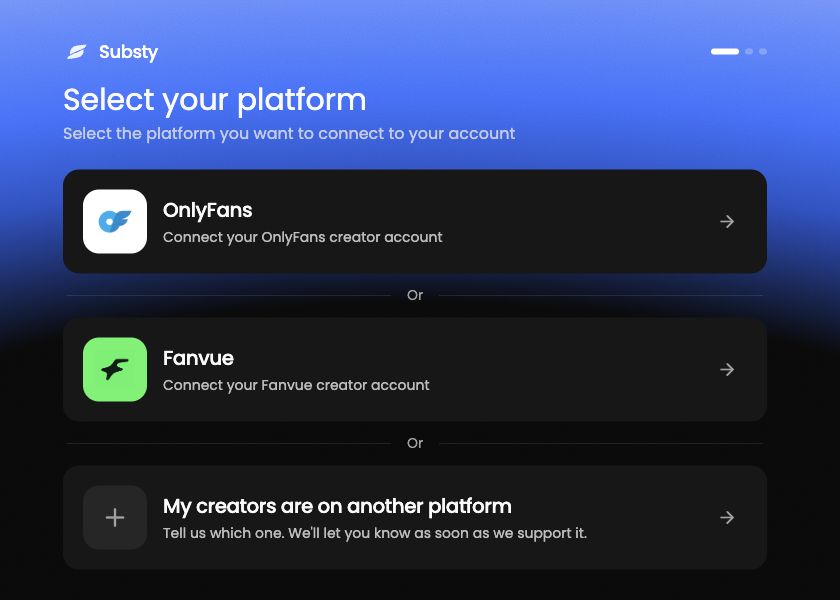
Task: Open the arrow on the another platform card
Action: pos(726,518)
